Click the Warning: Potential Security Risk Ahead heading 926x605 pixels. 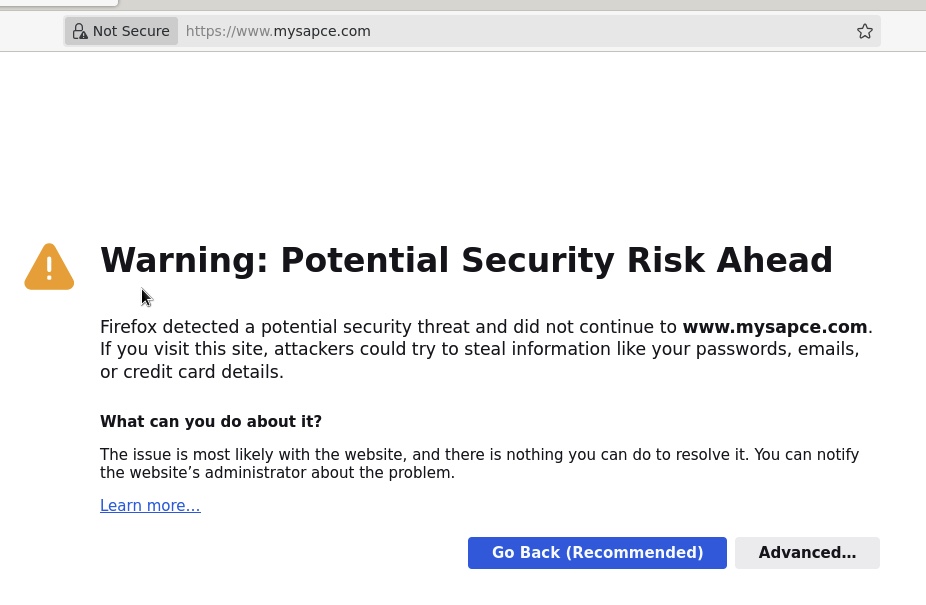(467, 260)
